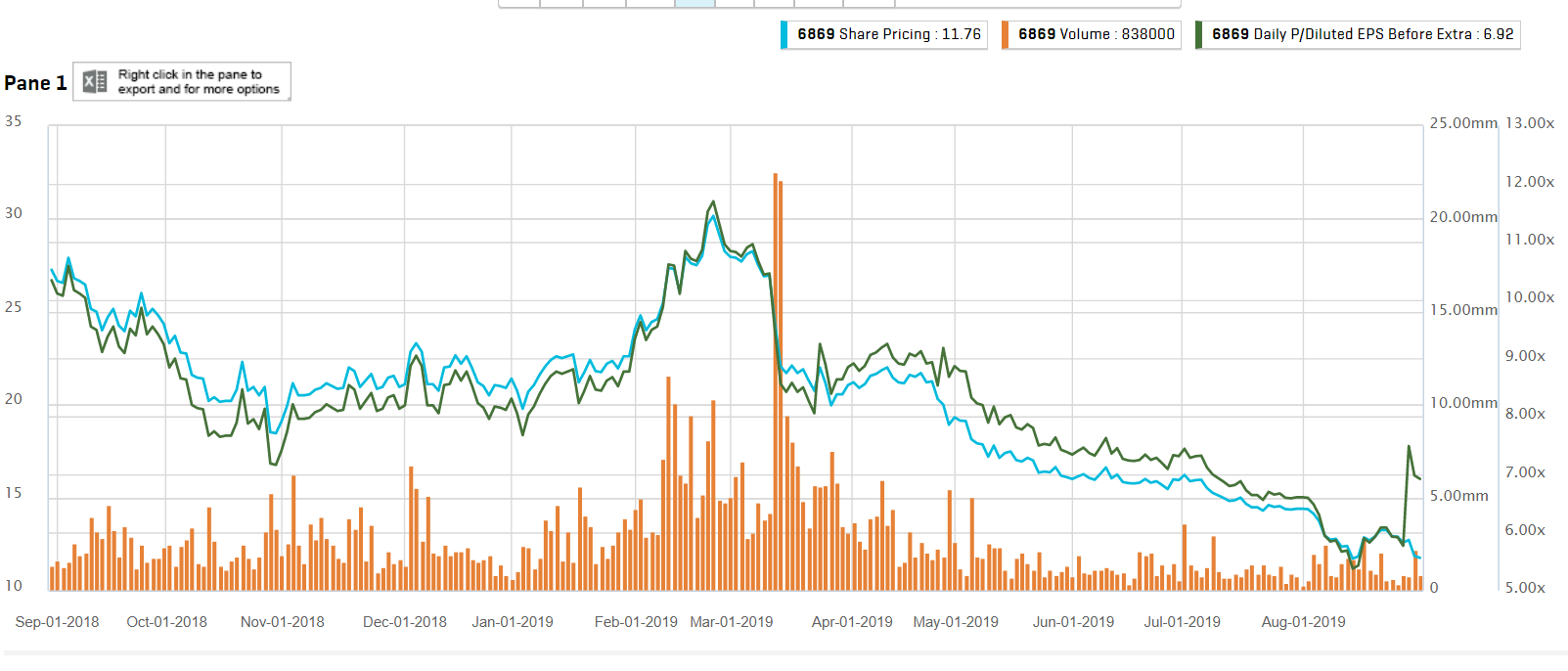Click the 25.00mm volume axis label

(x=1462, y=123)
